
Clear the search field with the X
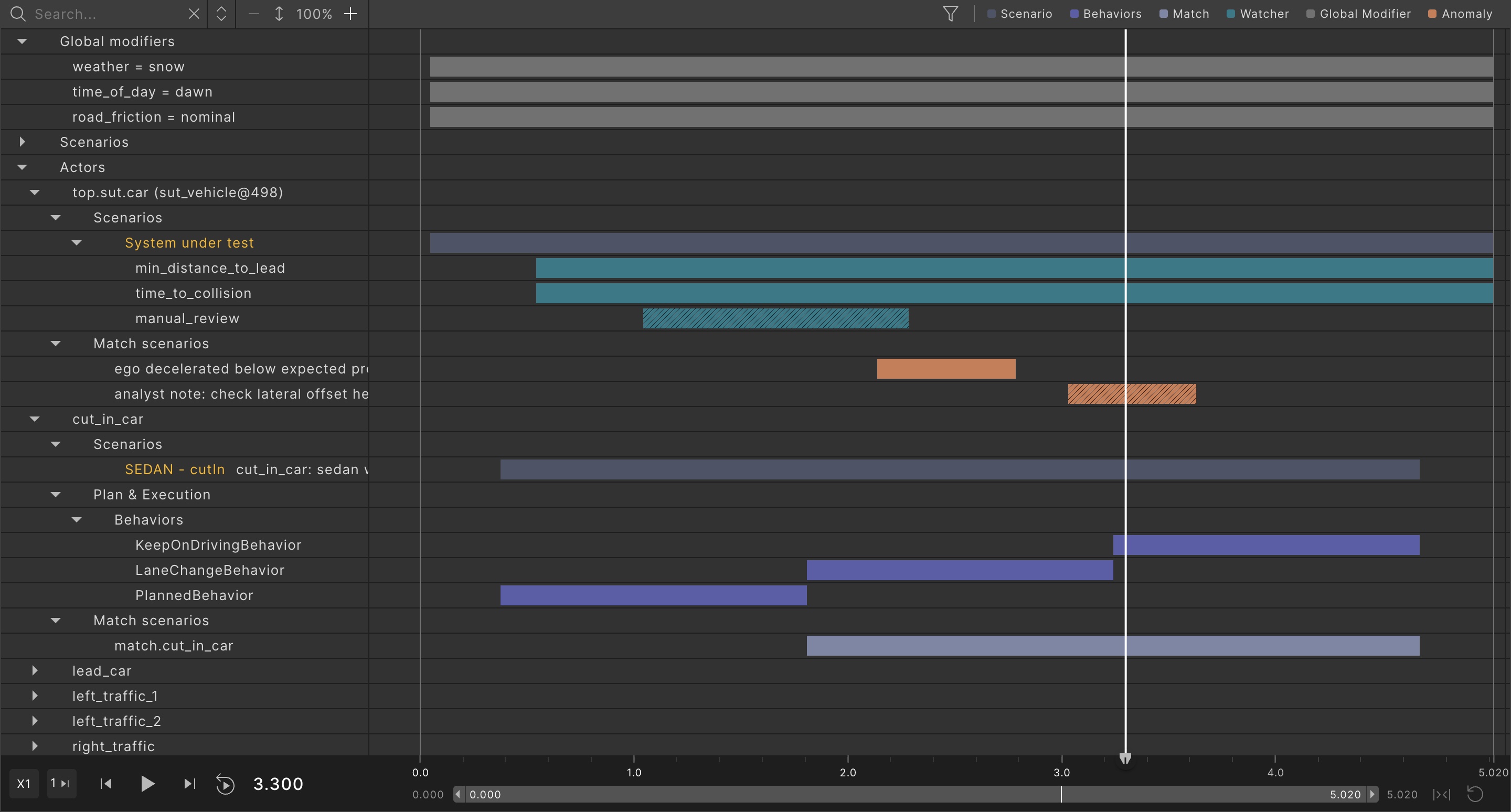(x=194, y=14)
